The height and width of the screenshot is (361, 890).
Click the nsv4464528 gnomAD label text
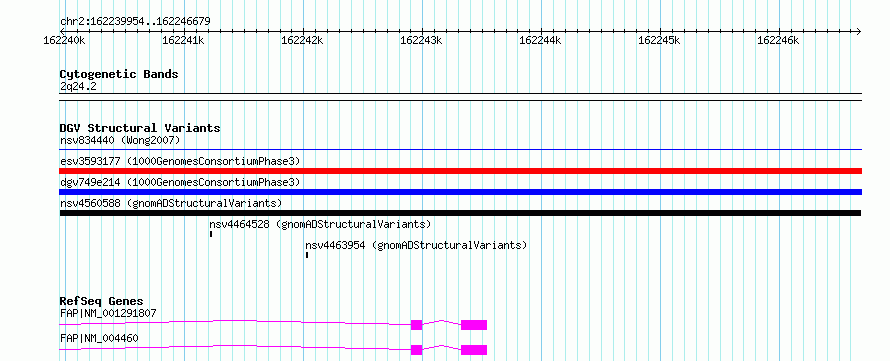(320, 224)
